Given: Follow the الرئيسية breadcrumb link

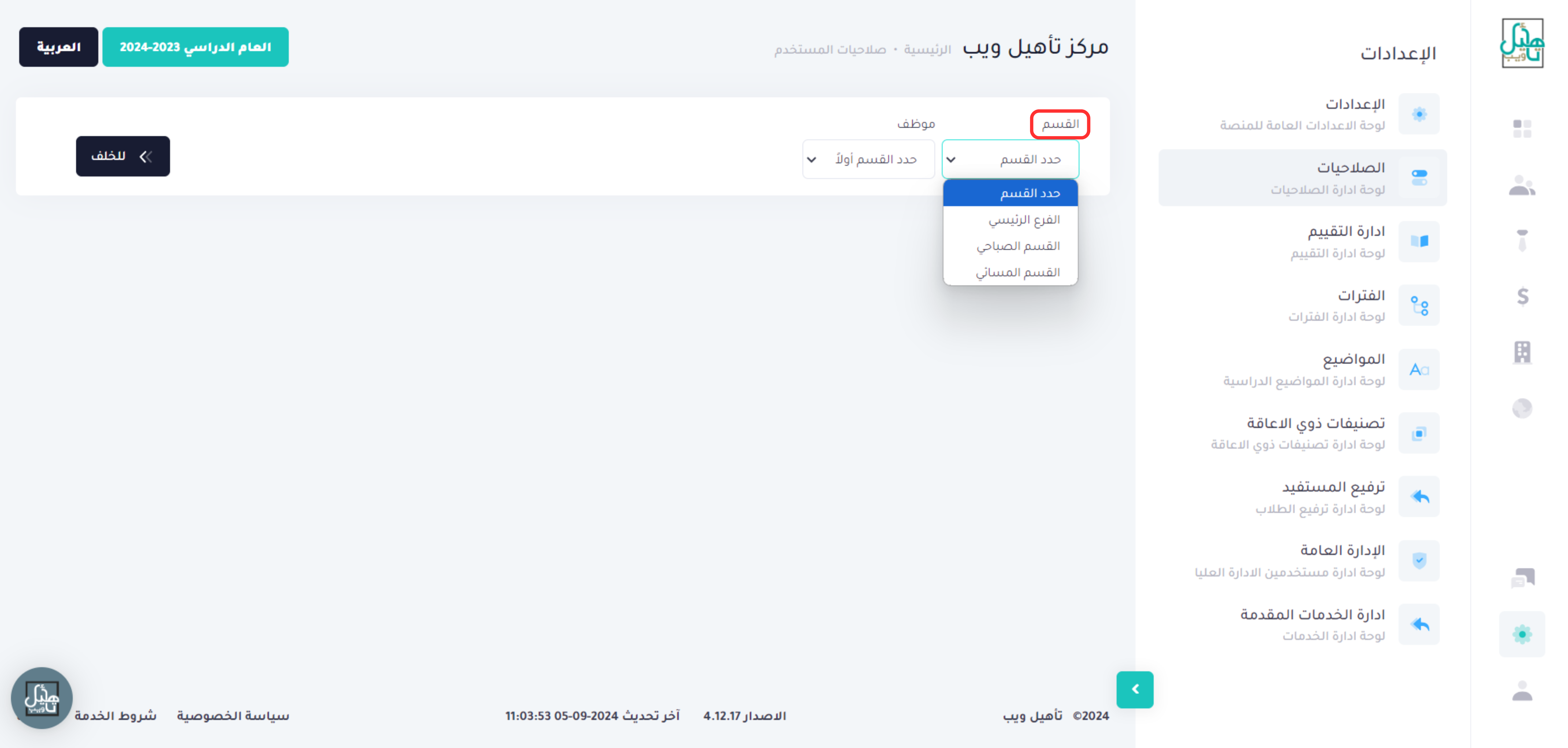Looking at the screenshot, I should [927, 49].
